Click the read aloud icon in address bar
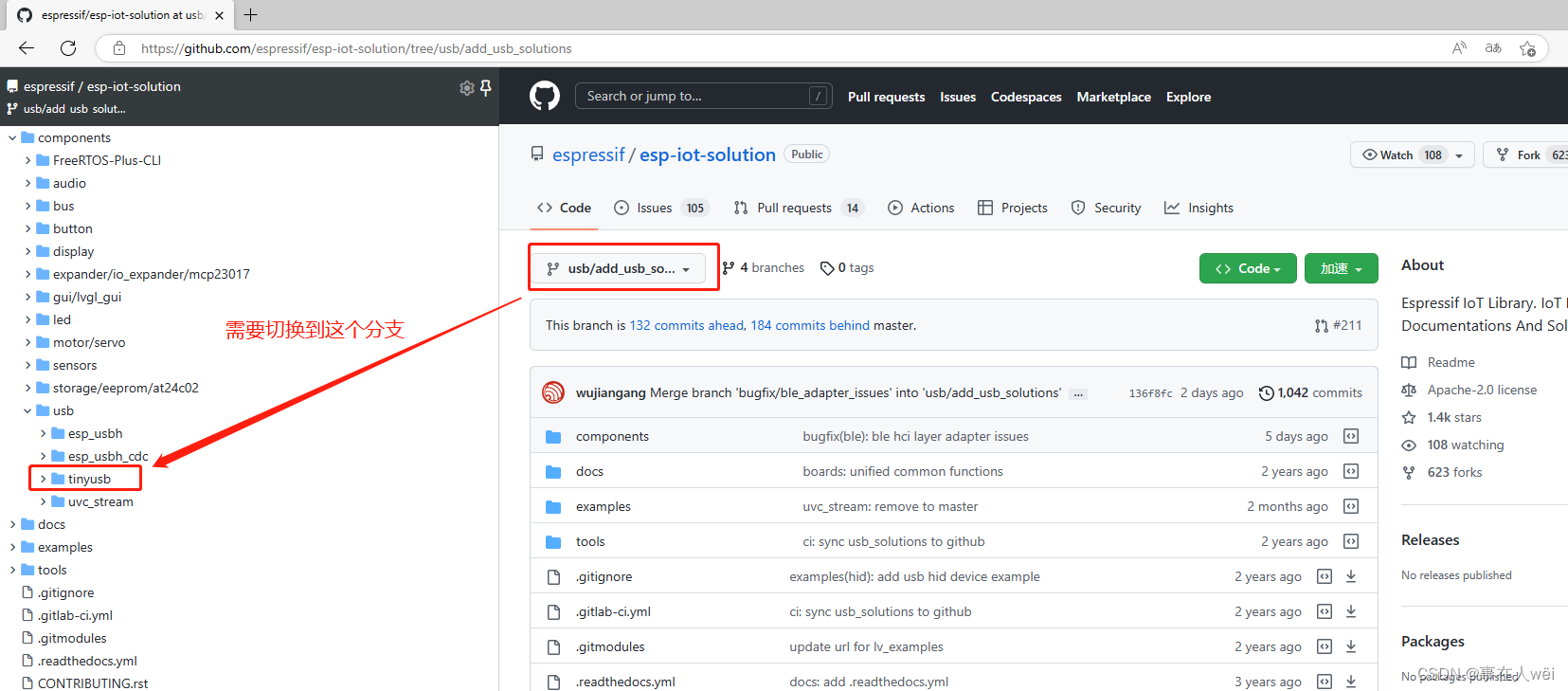1568x691 pixels. click(x=1459, y=48)
